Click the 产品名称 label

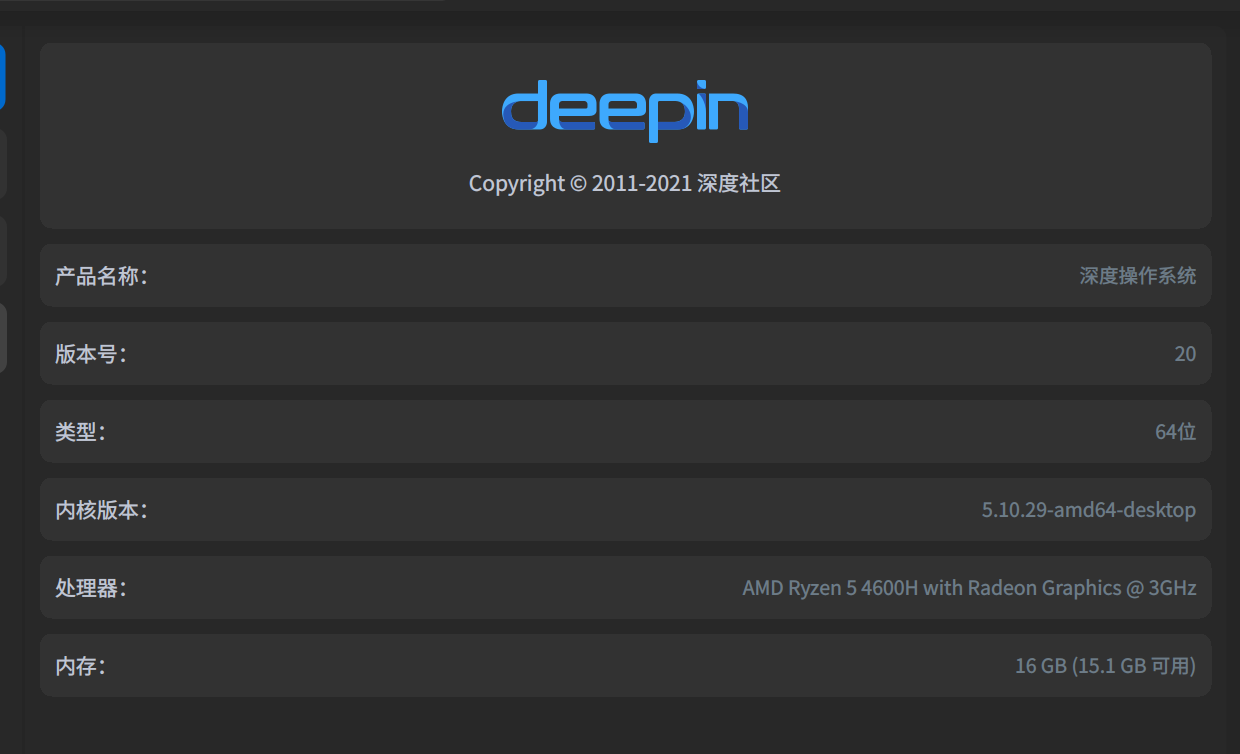click(101, 276)
